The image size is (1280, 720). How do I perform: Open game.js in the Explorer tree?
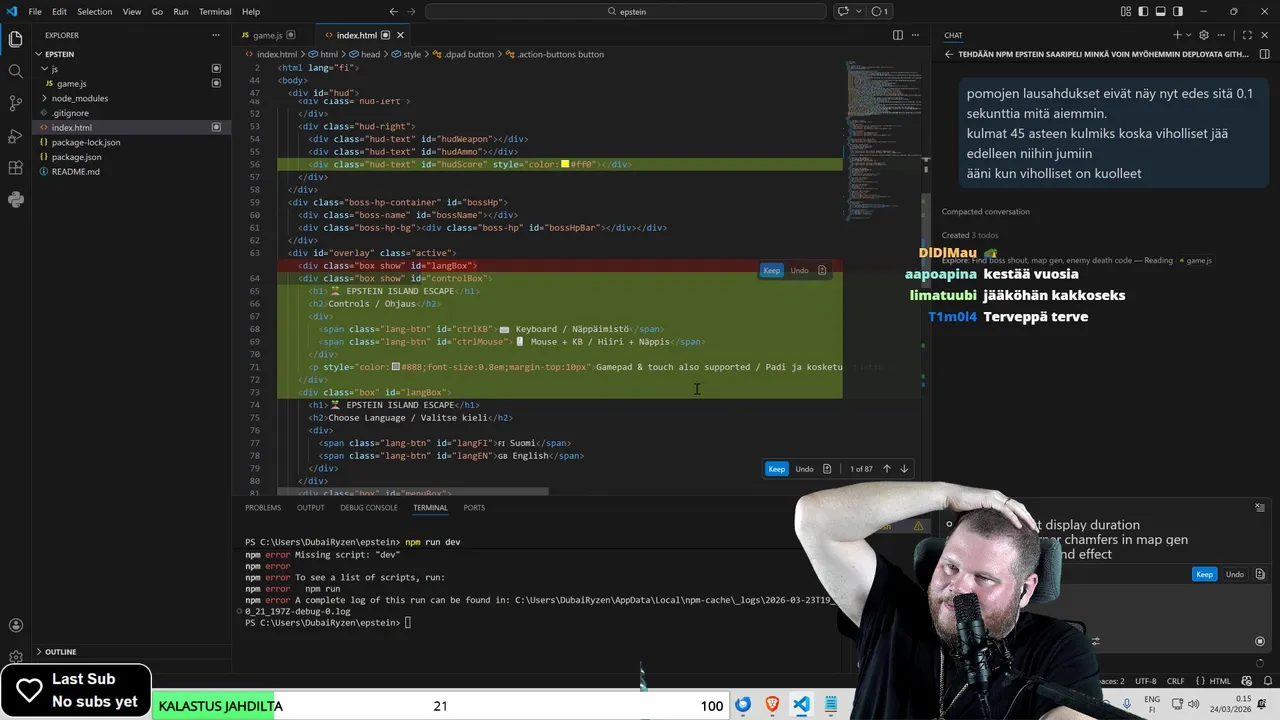(71, 84)
